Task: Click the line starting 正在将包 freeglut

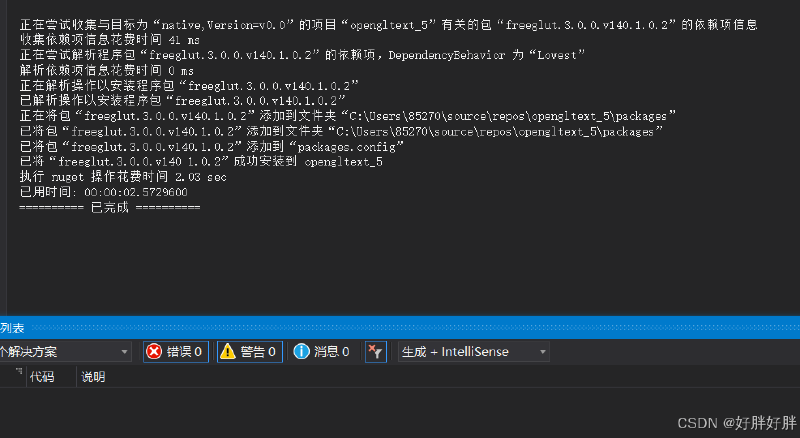Action: (347, 116)
